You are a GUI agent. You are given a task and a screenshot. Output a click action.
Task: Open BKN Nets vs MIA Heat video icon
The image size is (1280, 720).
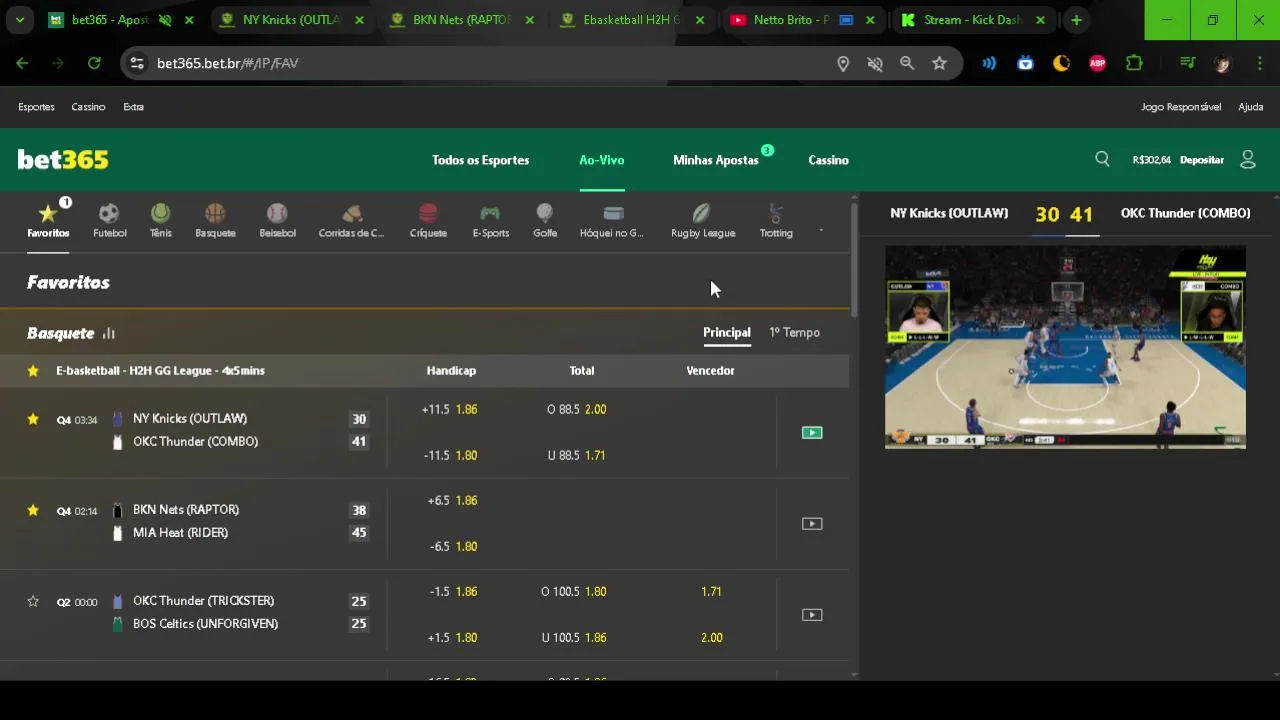coord(812,523)
